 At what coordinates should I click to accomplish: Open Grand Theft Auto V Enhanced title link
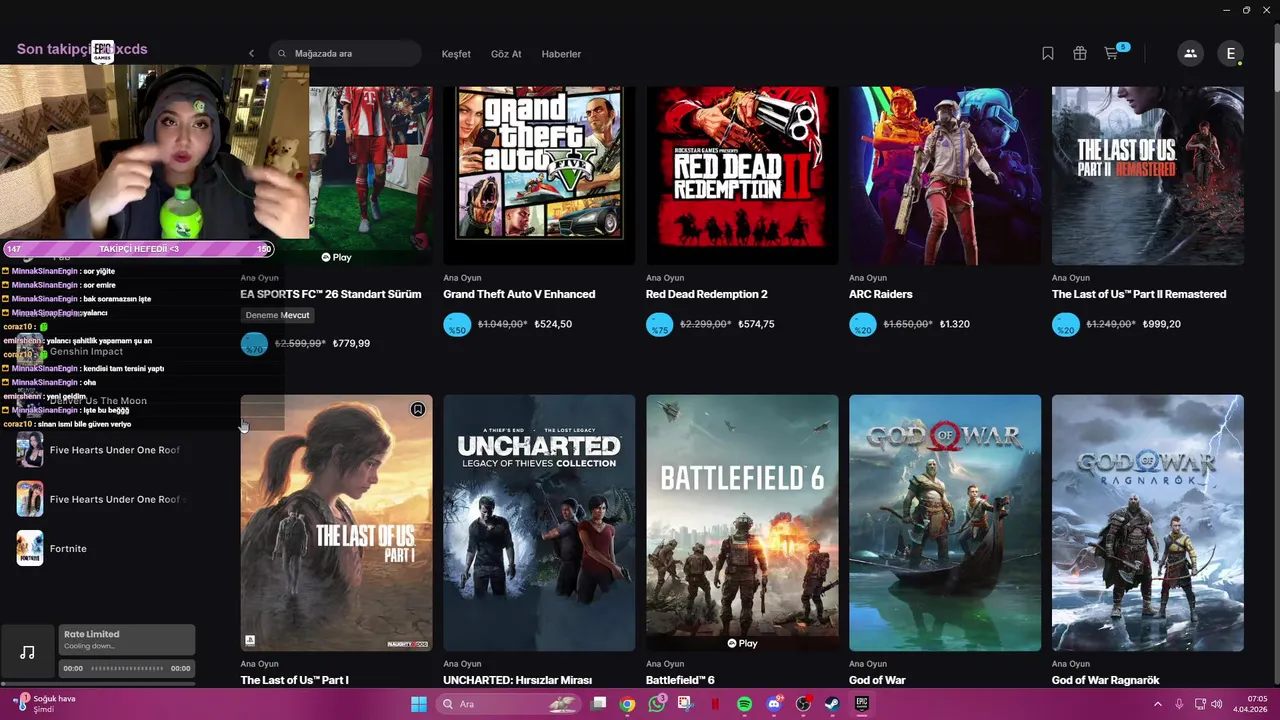(x=519, y=294)
